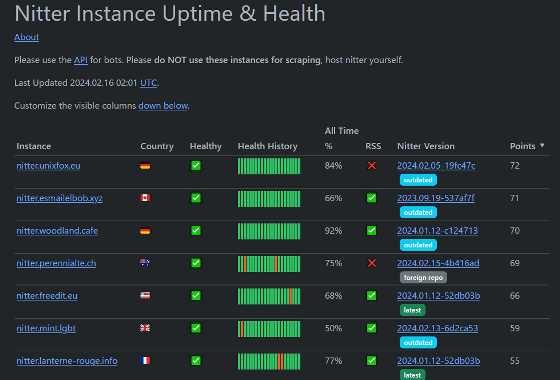Open version link 2024.02.05-19fc47c

tap(436, 166)
